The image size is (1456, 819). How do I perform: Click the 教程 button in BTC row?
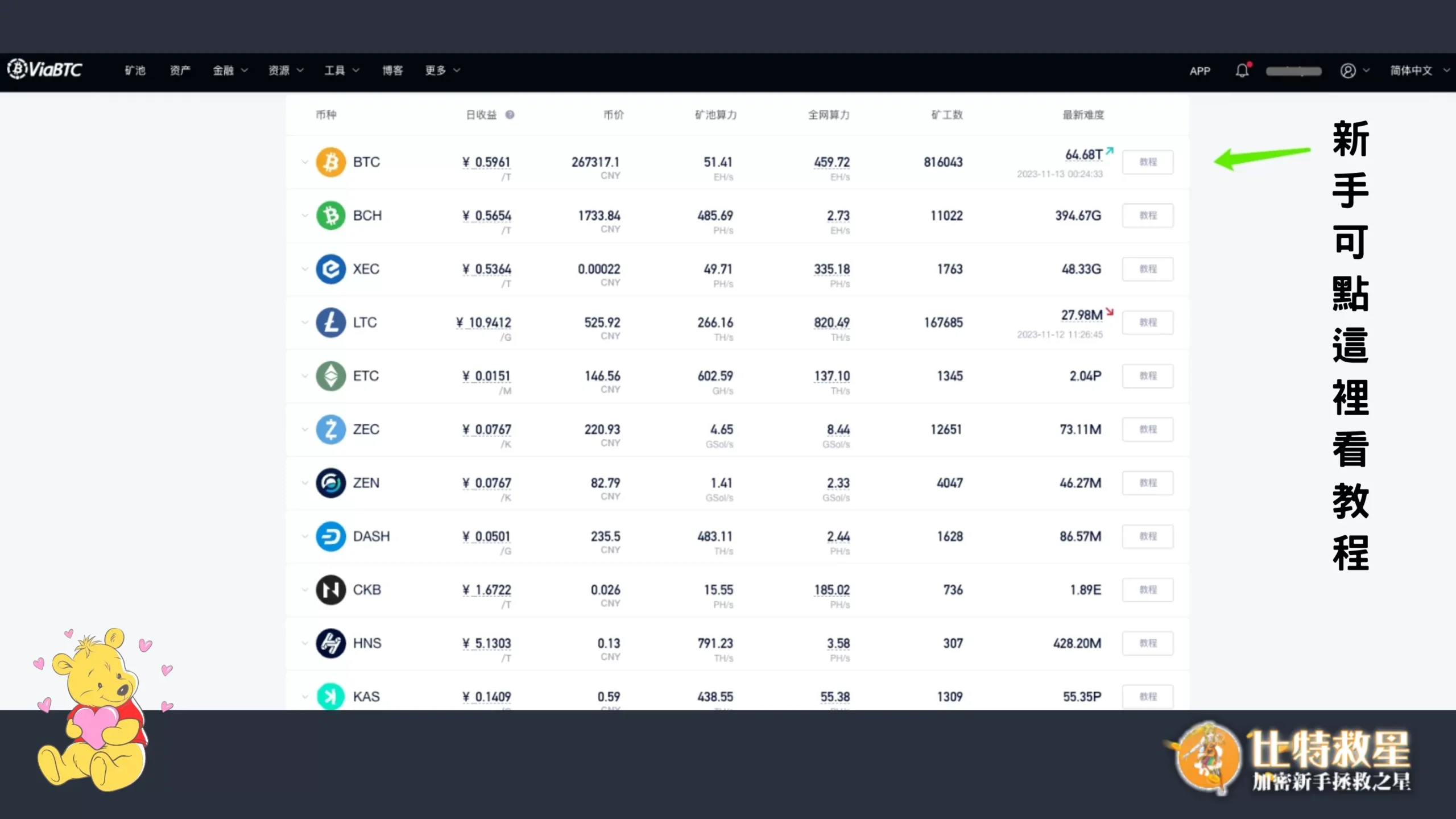click(1148, 162)
